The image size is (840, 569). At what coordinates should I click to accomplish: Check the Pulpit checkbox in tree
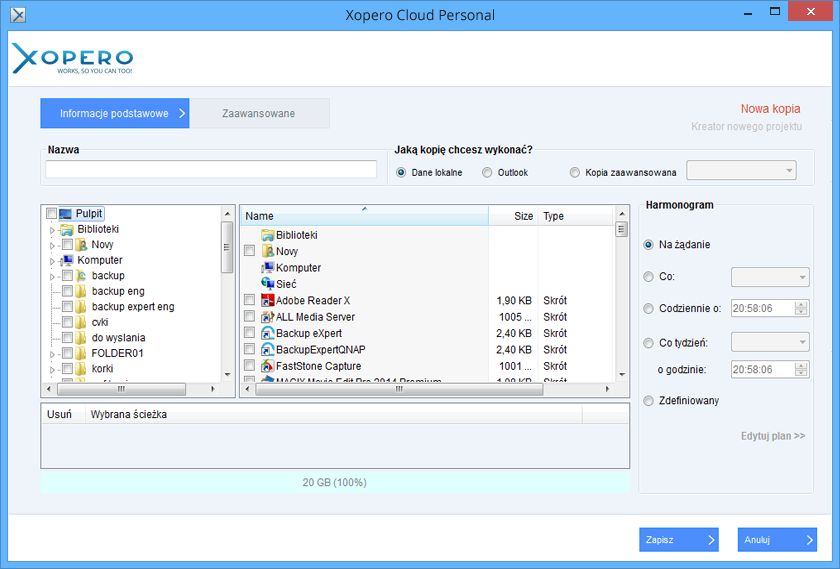click(51, 214)
